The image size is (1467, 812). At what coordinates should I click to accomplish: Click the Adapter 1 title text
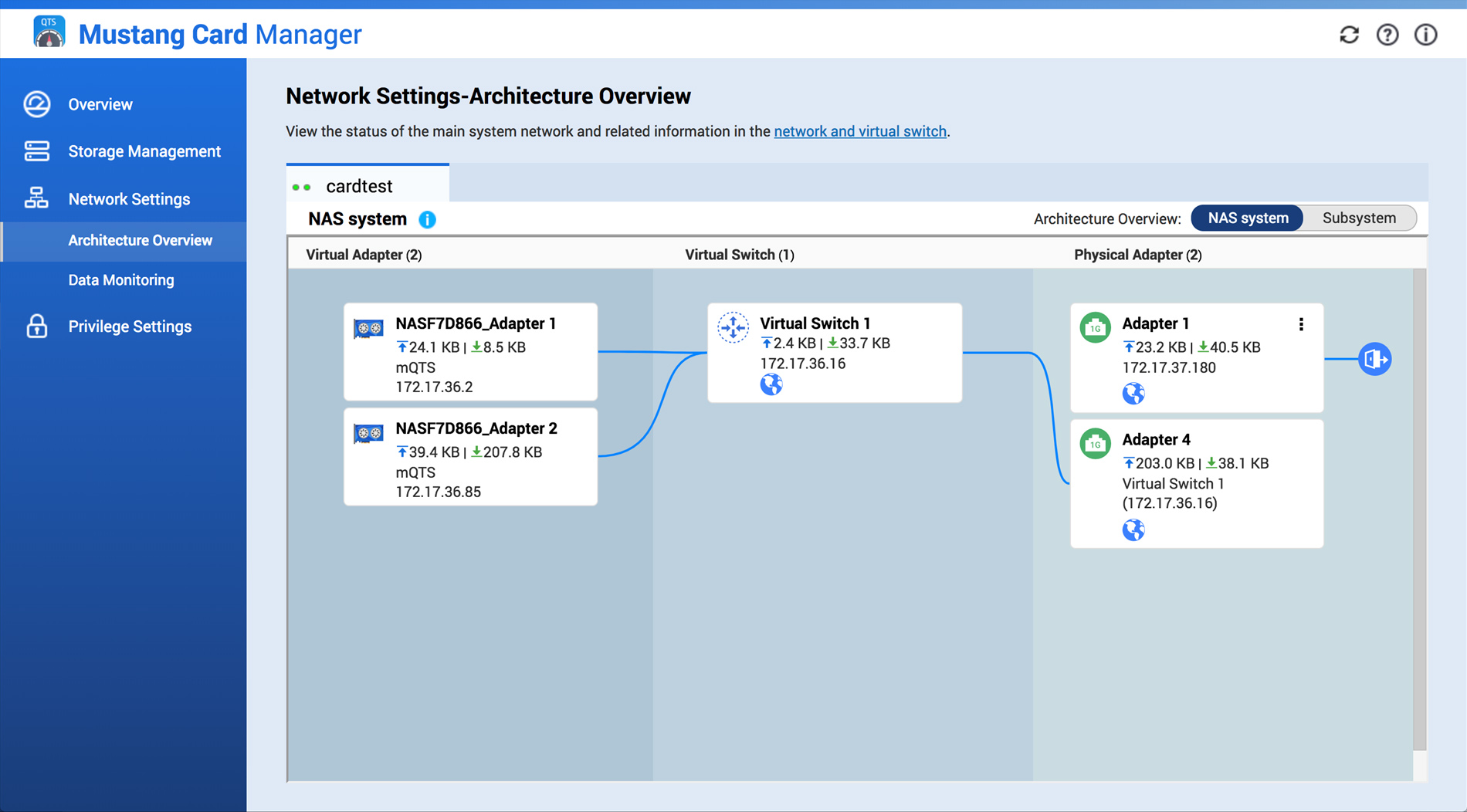[x=1155, y=323]
